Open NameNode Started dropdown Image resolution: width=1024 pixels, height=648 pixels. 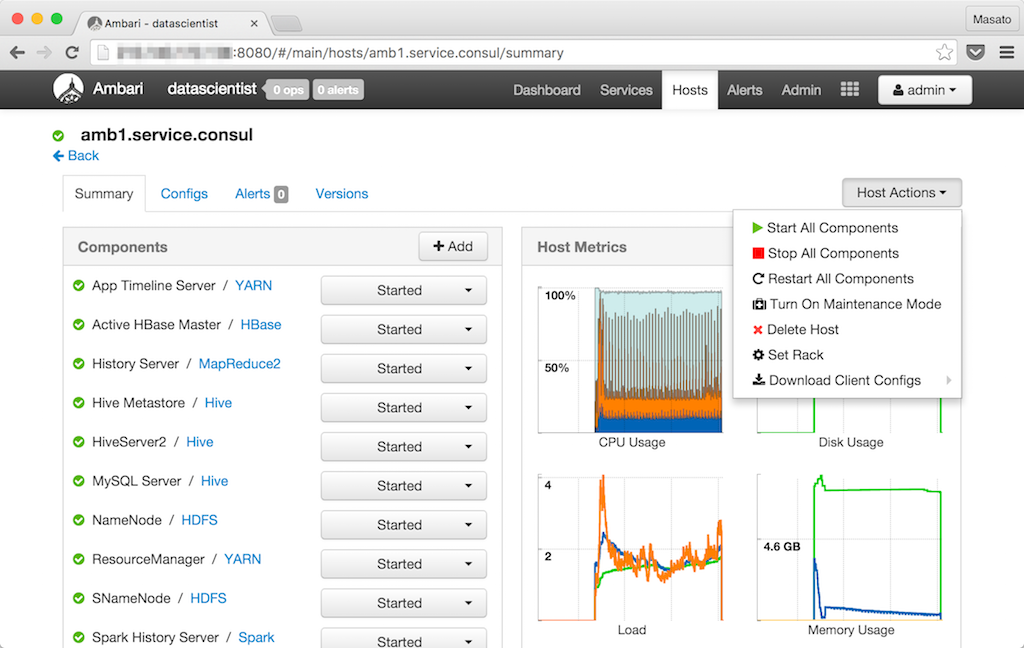point(404,525)
